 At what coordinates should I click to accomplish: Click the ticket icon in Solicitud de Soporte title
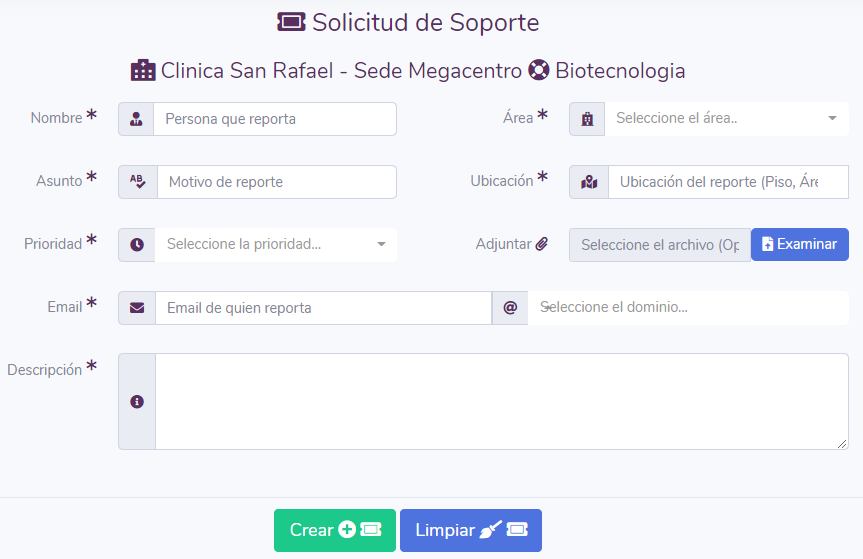pos(291,22)
